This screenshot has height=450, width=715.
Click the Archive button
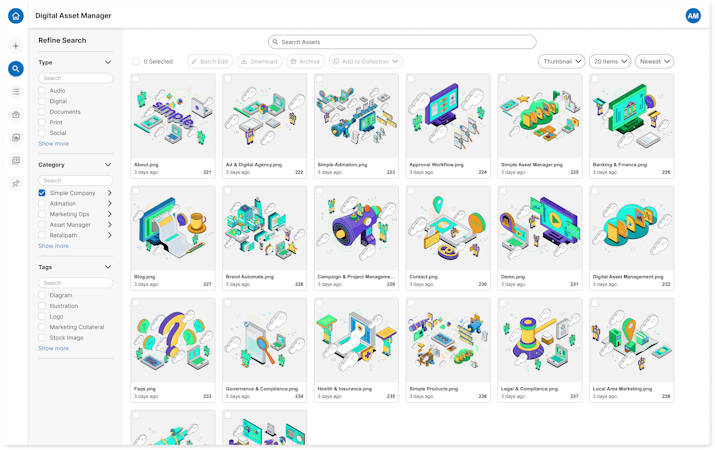pyautogui.click(x=306, y=62)
